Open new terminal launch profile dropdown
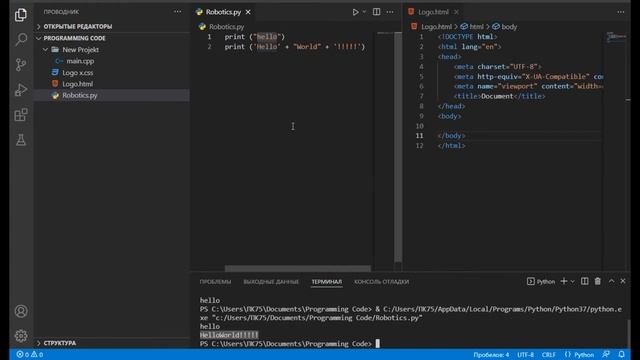Screen dimensions: 640x360 click(x=572, y=282)
